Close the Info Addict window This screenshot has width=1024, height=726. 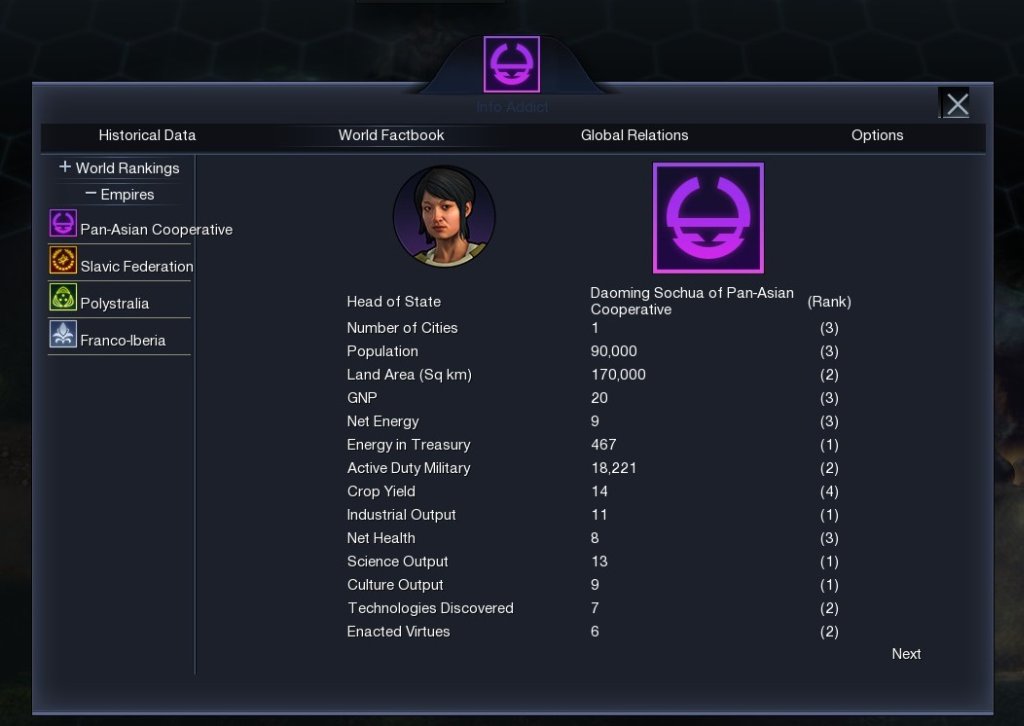(957, 104)
